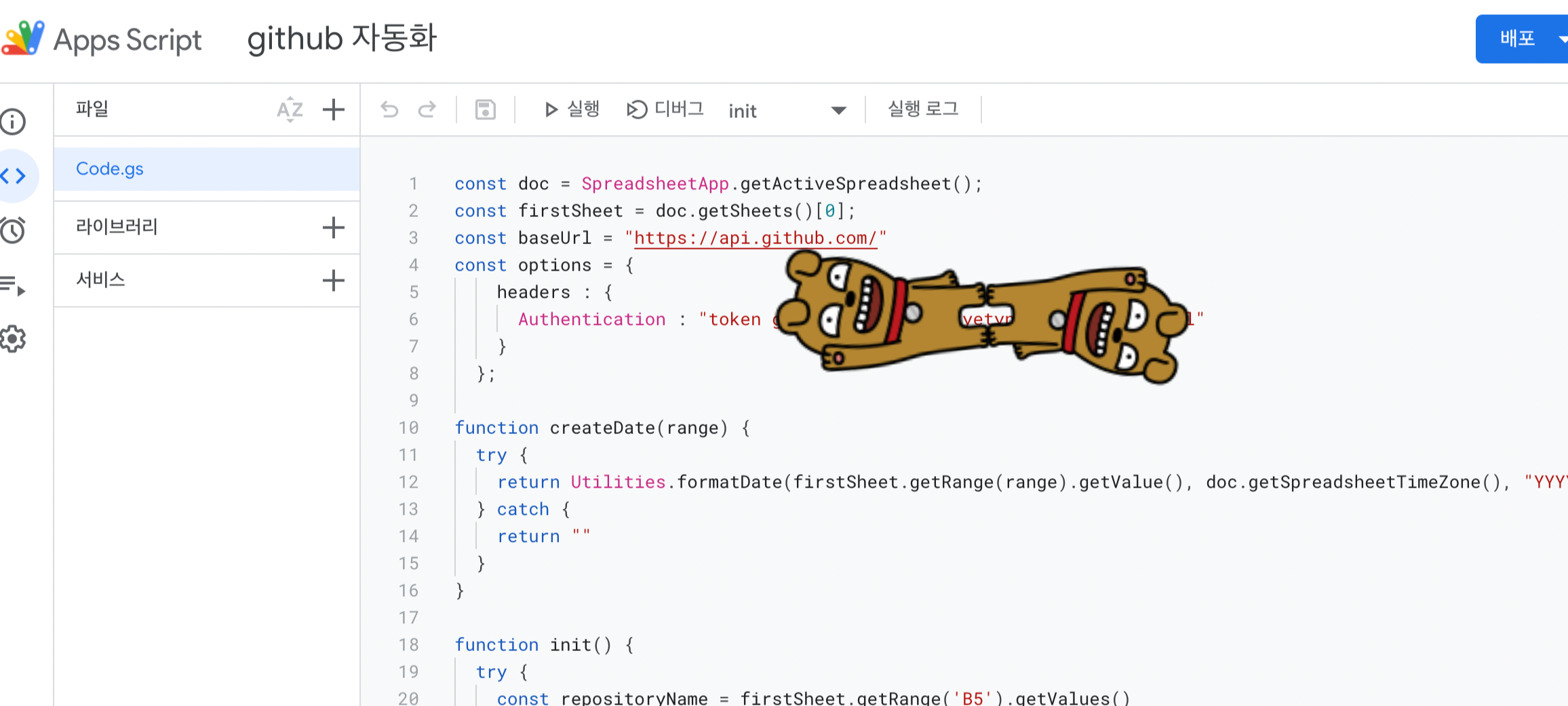This screenshot has height=706, width=1568.
Task: Select the Code.gs file
Action: [x=207, y=169]
